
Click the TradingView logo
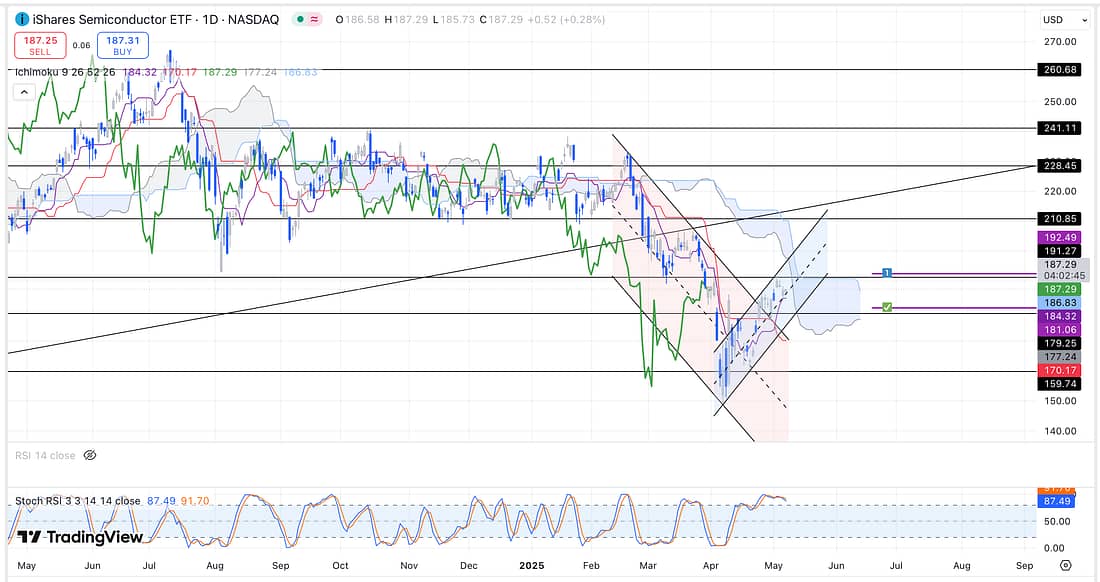tap(79, 537)
